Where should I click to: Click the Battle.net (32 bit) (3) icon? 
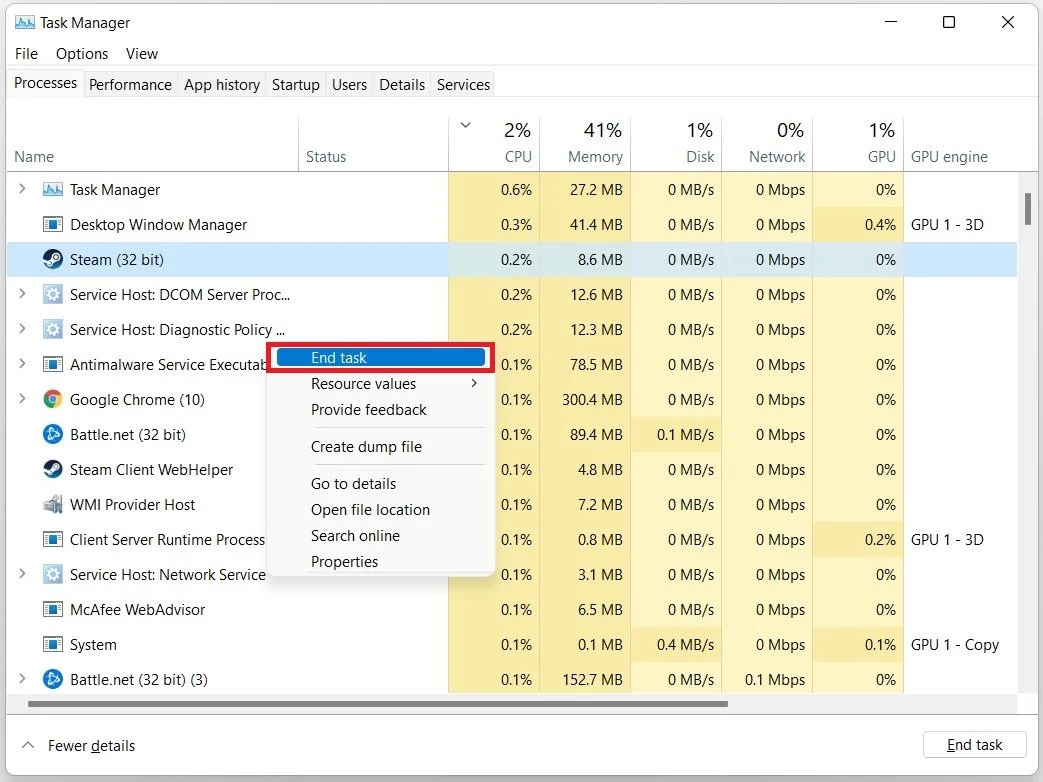click(53, 680)
